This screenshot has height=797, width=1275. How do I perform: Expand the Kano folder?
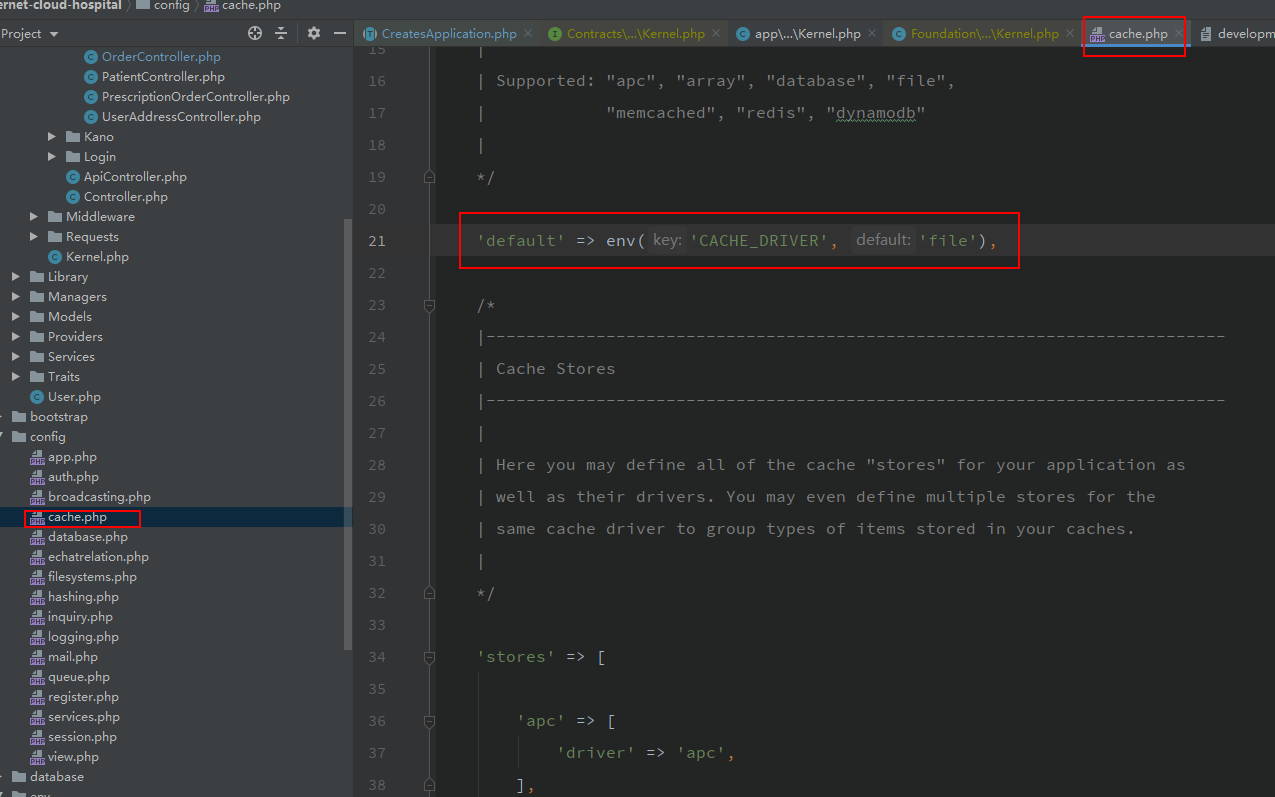(x=52, y=137)
